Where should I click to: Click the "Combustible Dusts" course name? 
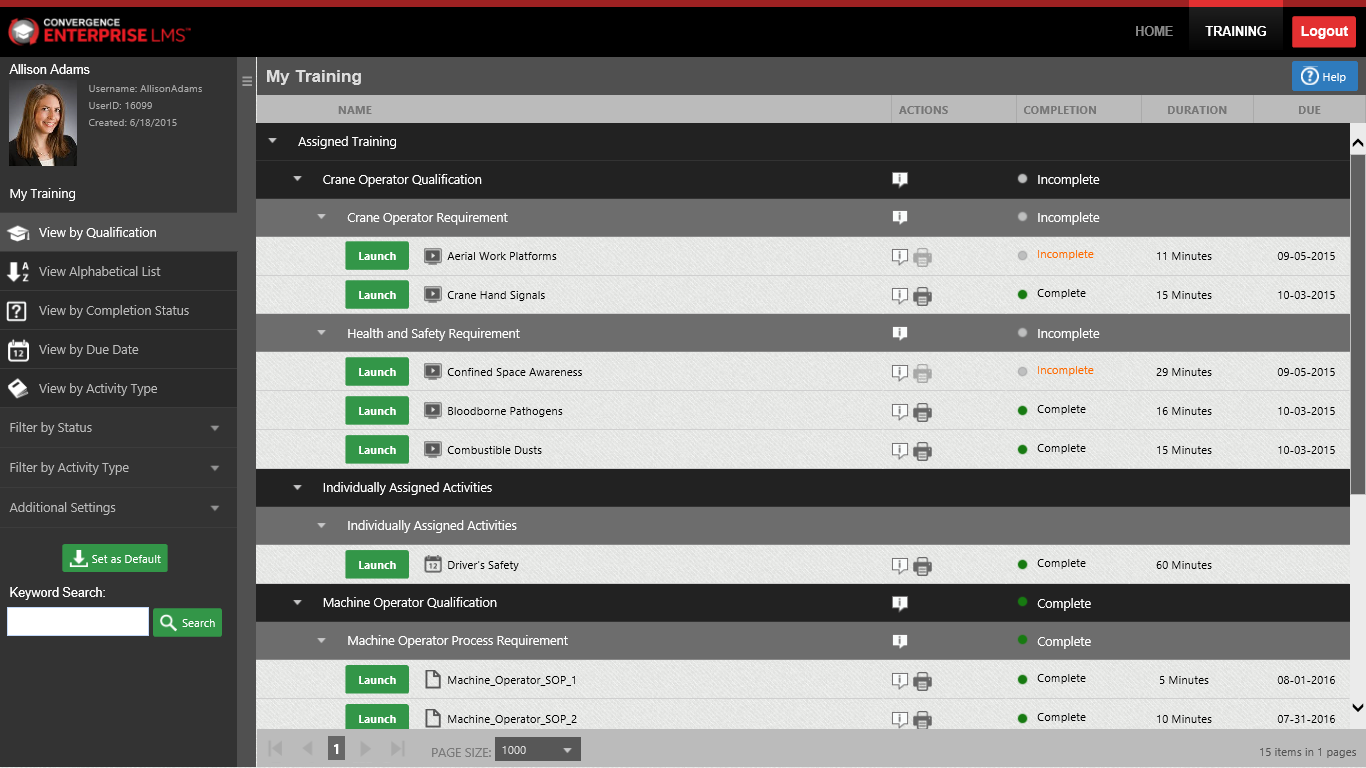pos(494,450)
